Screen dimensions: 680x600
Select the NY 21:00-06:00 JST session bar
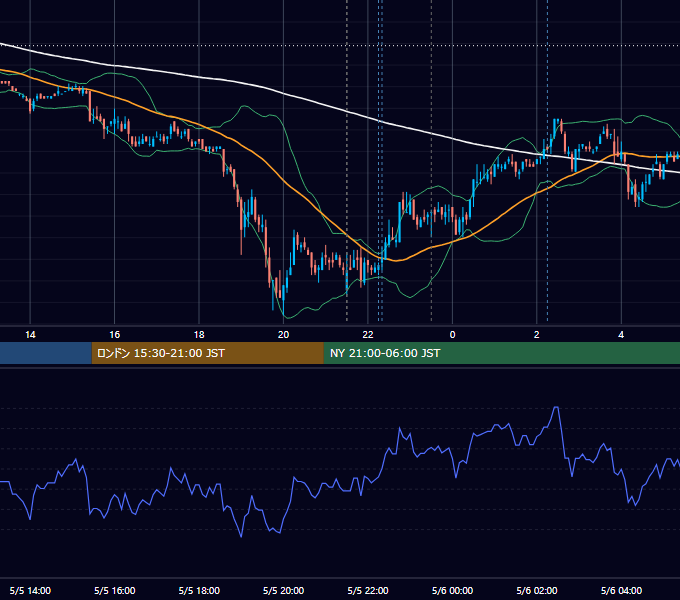[502, 353]
